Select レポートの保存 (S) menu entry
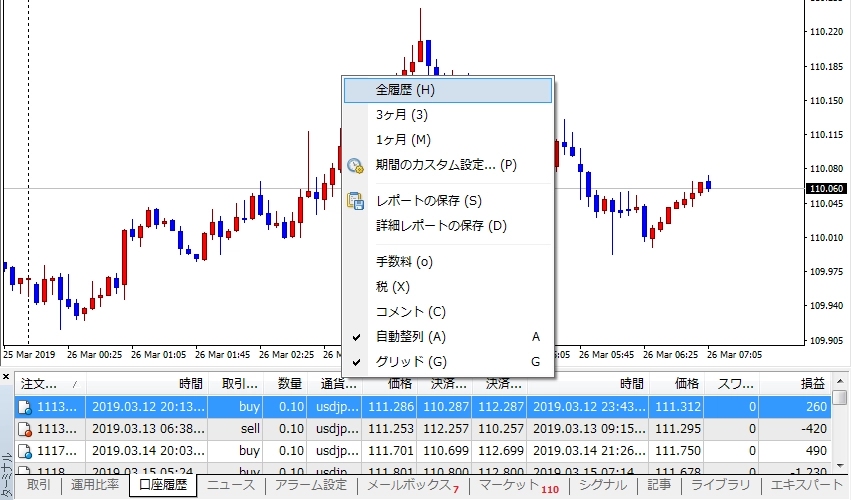The image size is (851, 500). tap(448, 201)
